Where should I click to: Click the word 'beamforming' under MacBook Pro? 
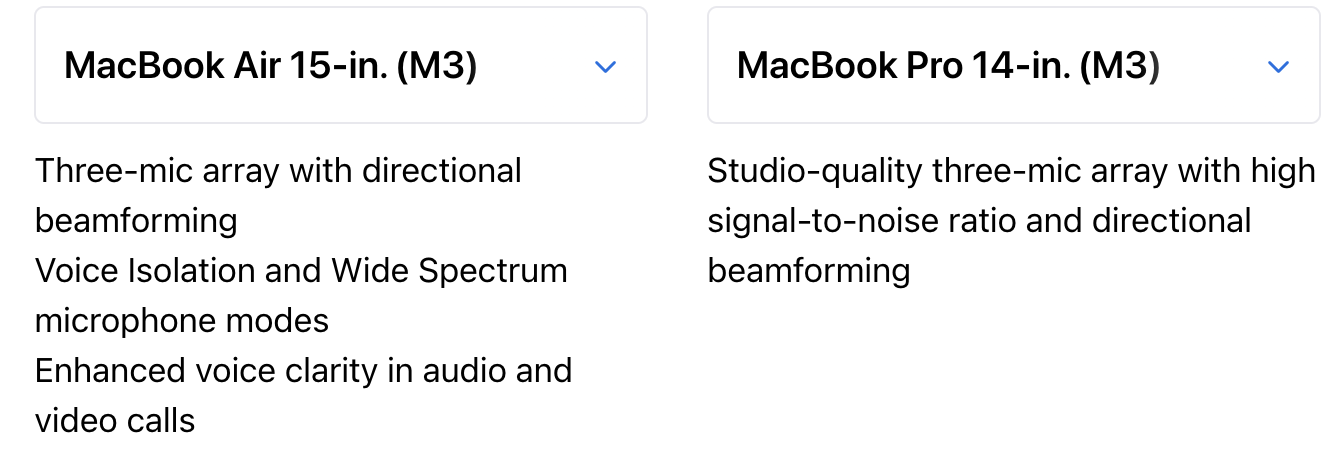(809, 271)
